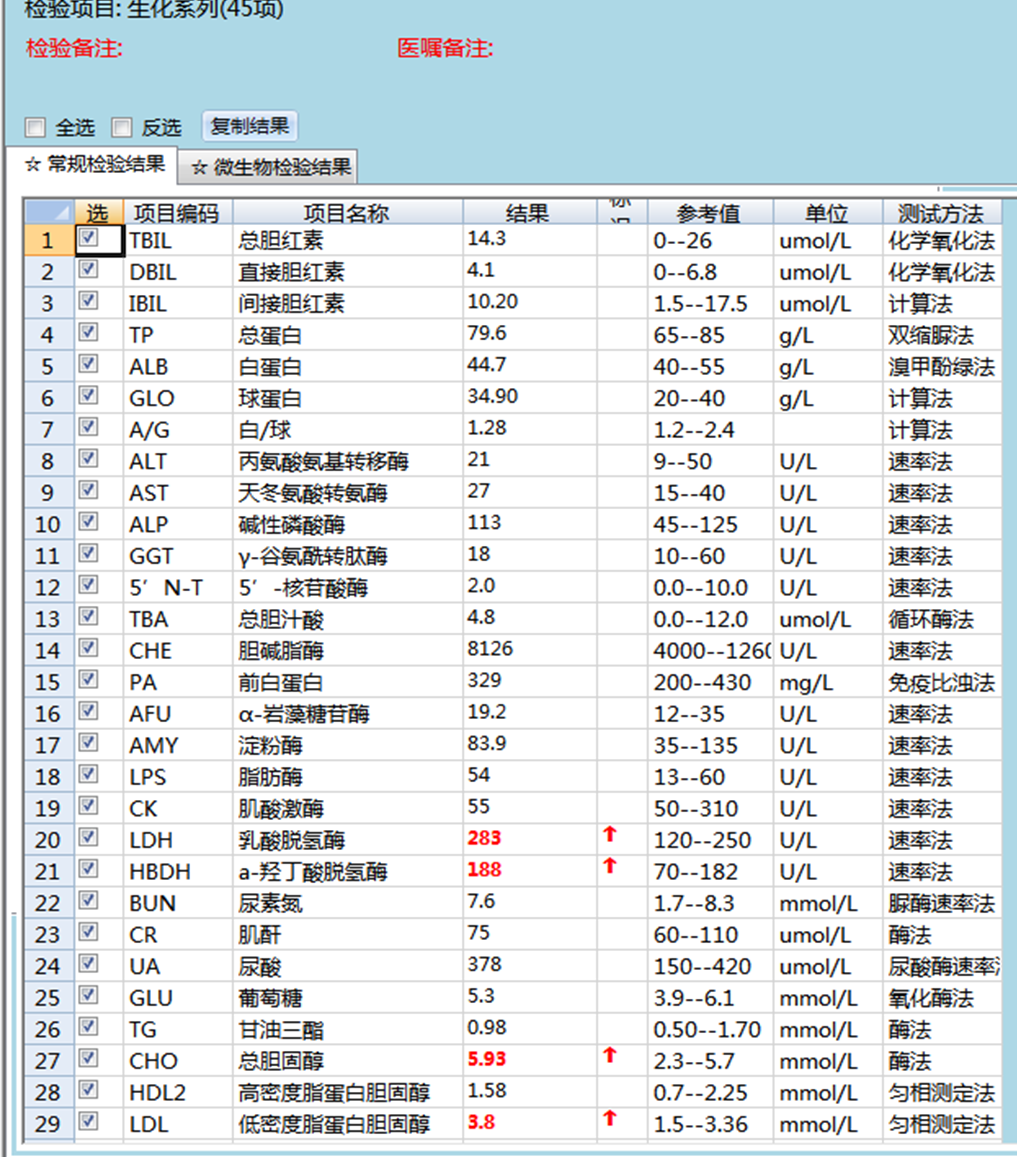1017x1157 pixels.
Task: Uncheck the TBIL row checkbox
Action: 88,238
